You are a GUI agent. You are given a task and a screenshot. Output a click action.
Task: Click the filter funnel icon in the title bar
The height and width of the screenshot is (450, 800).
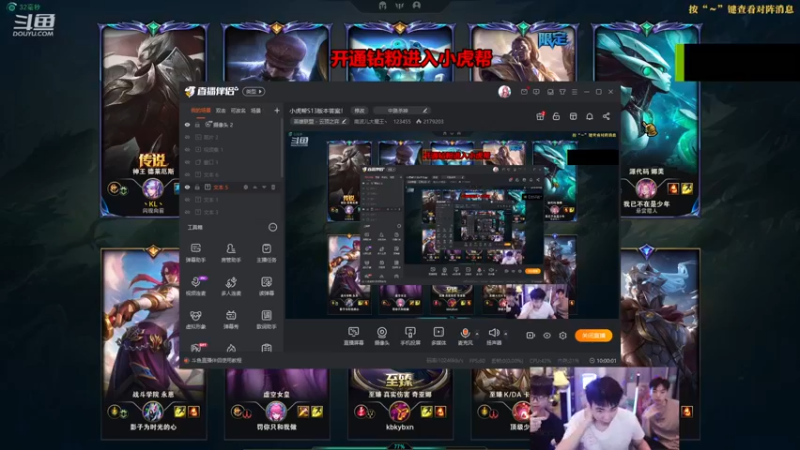562,92
